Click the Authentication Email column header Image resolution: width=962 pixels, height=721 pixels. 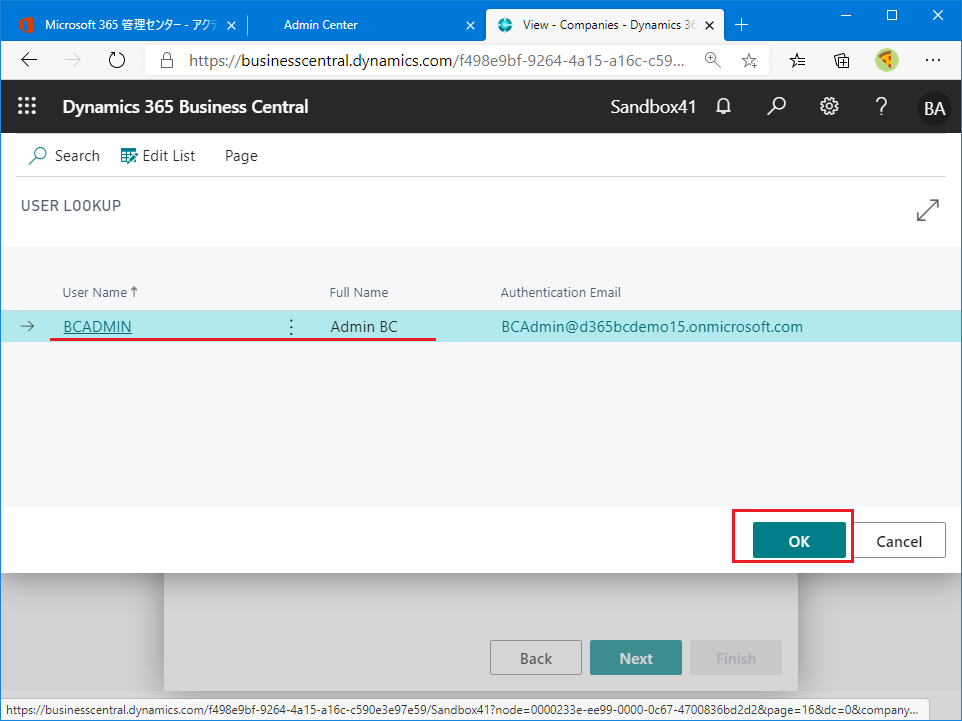tap(561, 293)
